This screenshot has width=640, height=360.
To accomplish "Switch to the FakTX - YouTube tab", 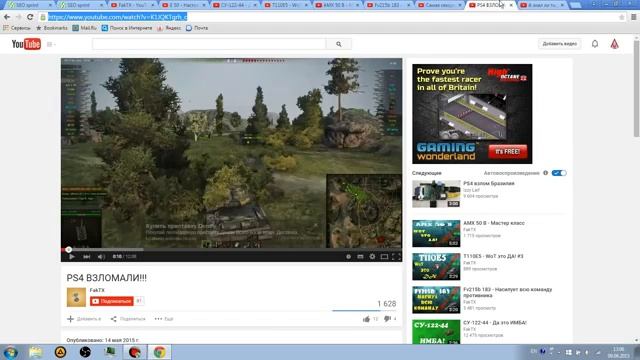I will point(133,5).
